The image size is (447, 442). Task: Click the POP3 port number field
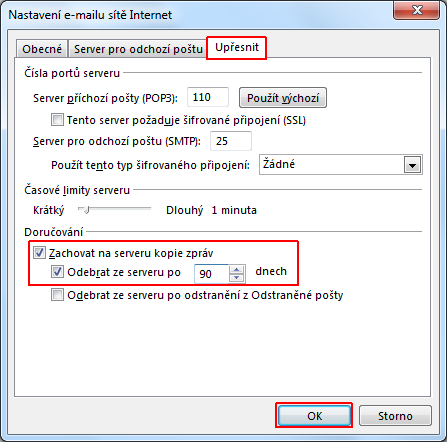(208, 97)
